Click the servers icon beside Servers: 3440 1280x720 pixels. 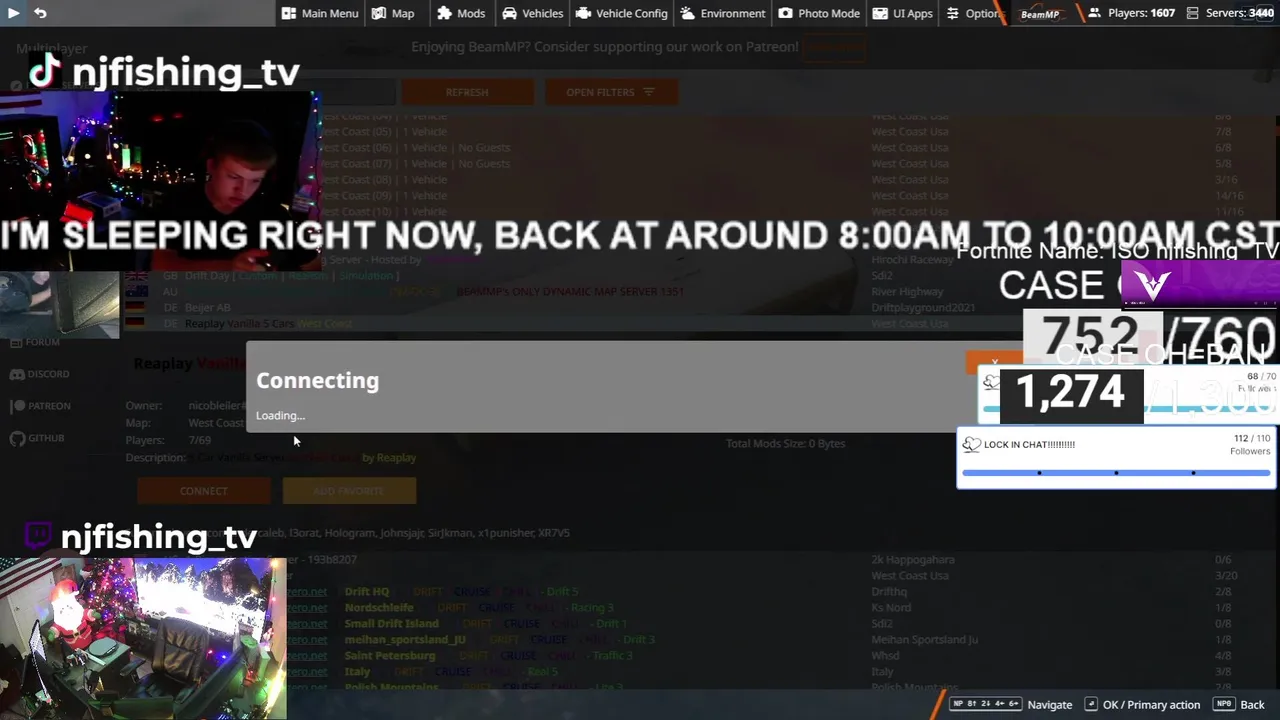1193,13
